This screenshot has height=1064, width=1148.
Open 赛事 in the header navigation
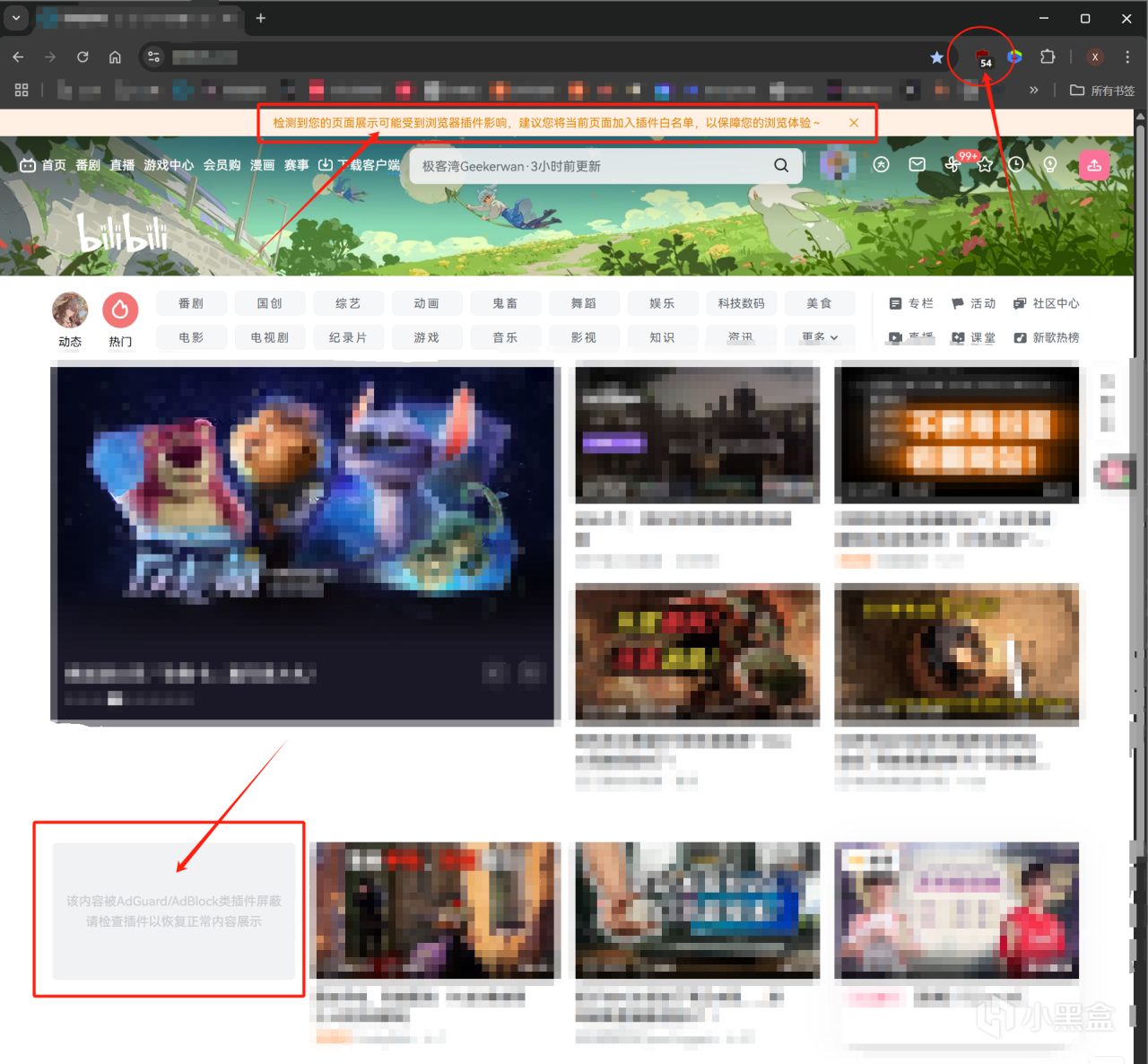(297, 165)
